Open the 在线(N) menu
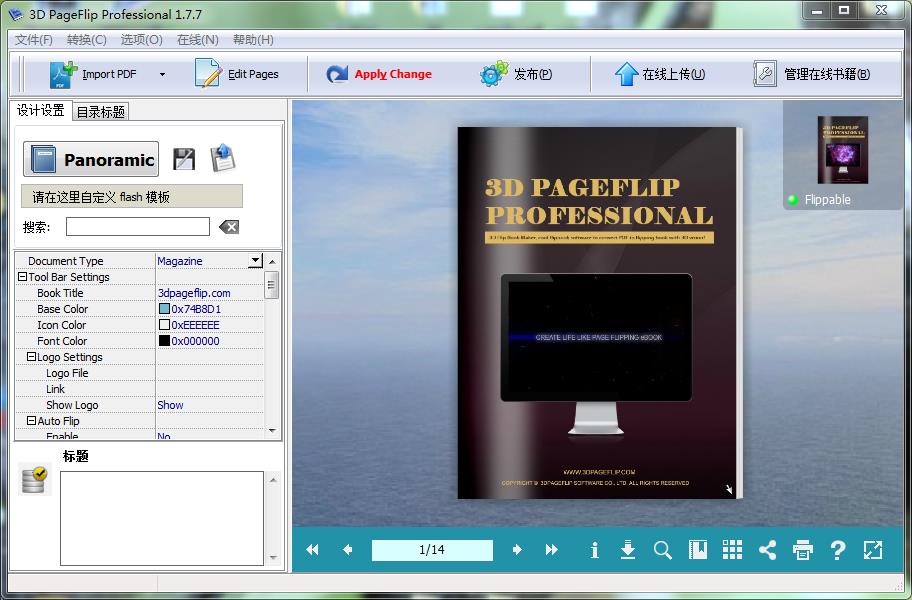 [198, 40]
